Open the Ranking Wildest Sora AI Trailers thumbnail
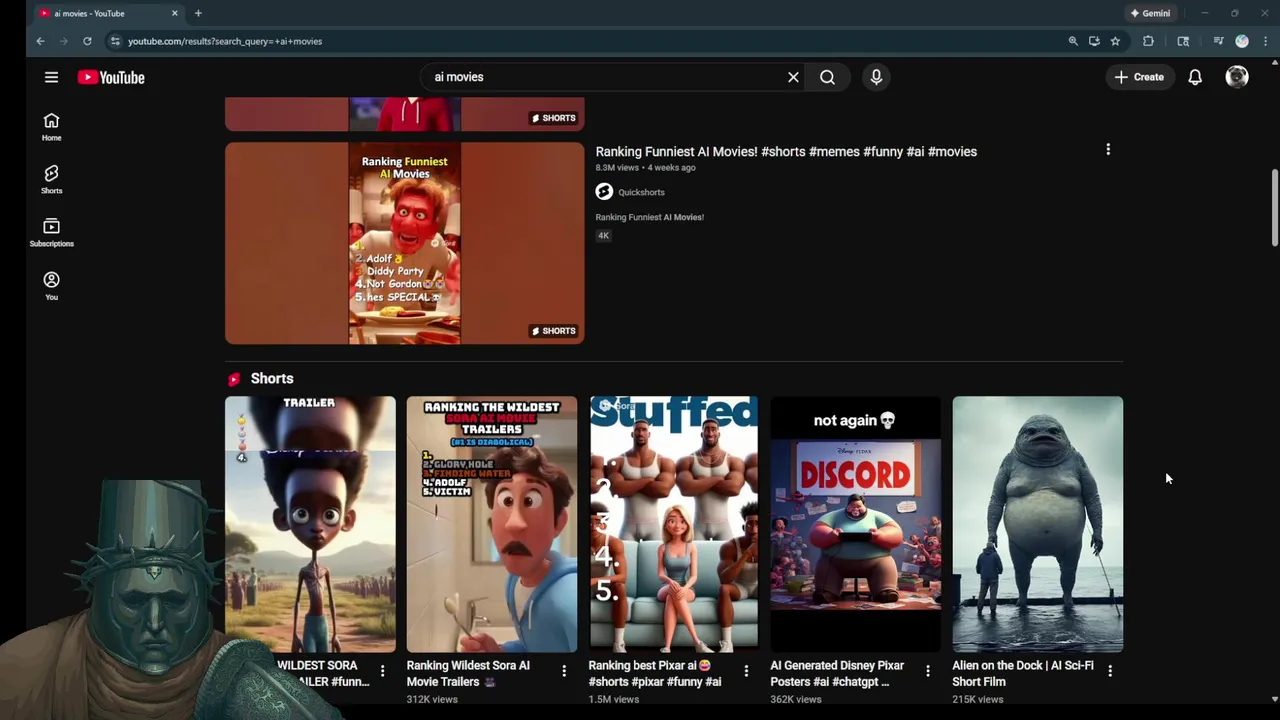The width and height of the screenshot is (1280, 720). [x=492, y=523]
